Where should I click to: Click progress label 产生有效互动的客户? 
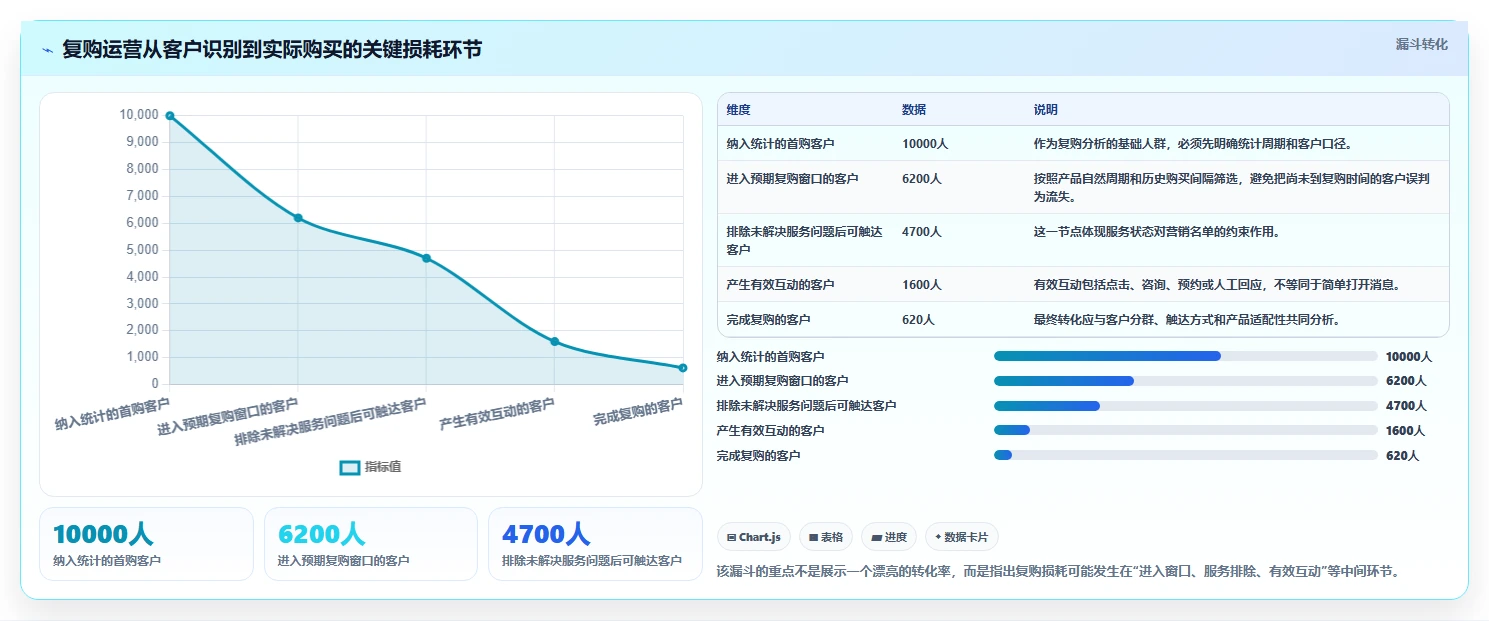(x=771, y=431)
